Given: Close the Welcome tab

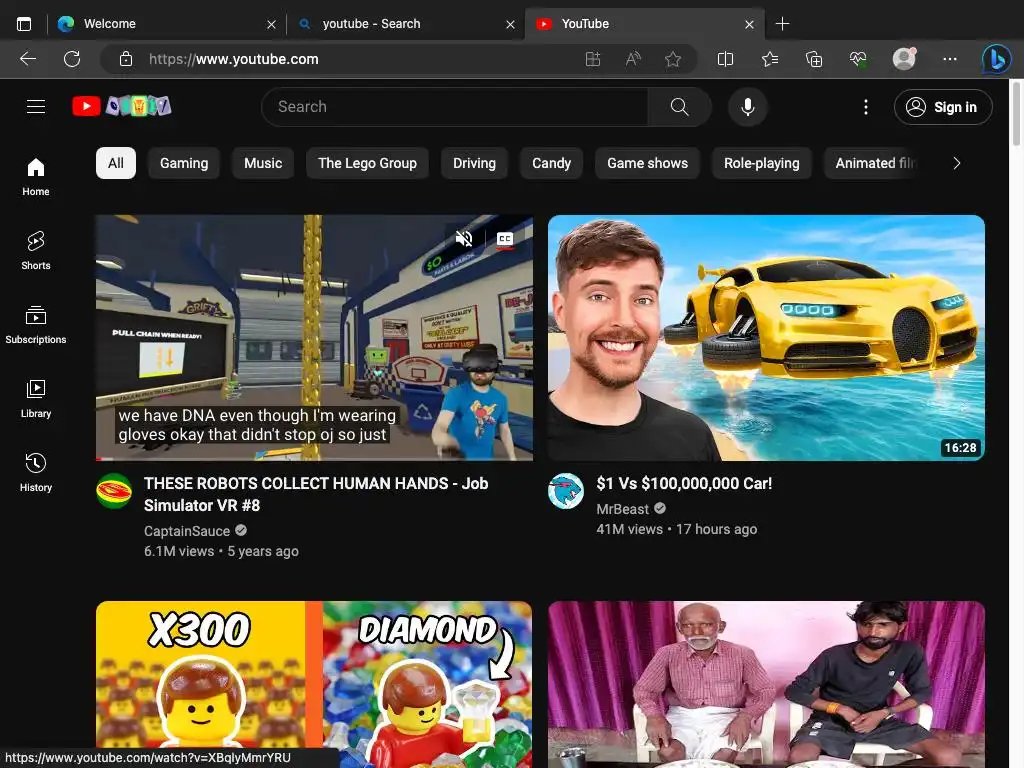Looking at the screenshot, I should click(272, 25).
